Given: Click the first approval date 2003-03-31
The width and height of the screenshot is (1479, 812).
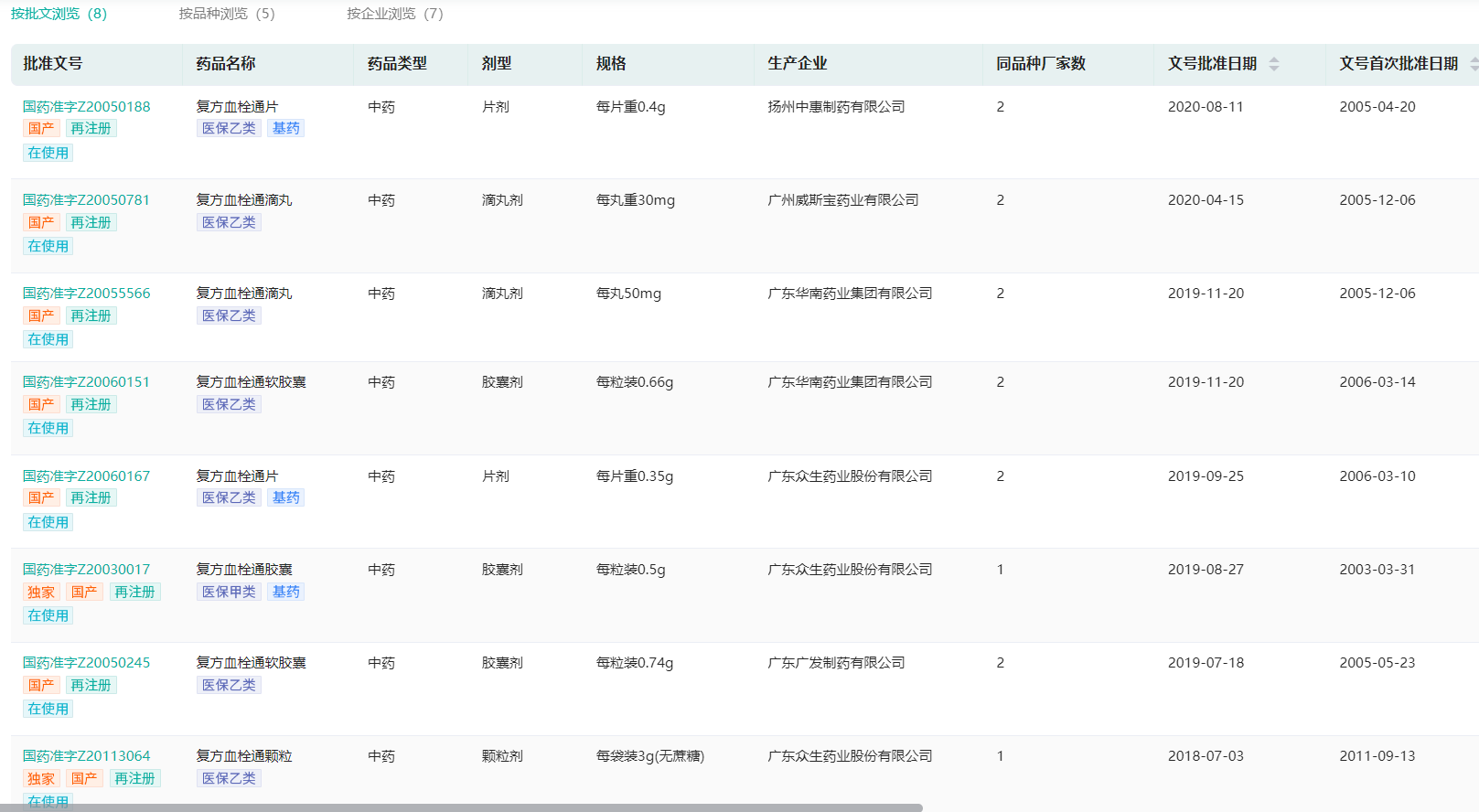Looking at the screenshot, I should point(1377,570).
